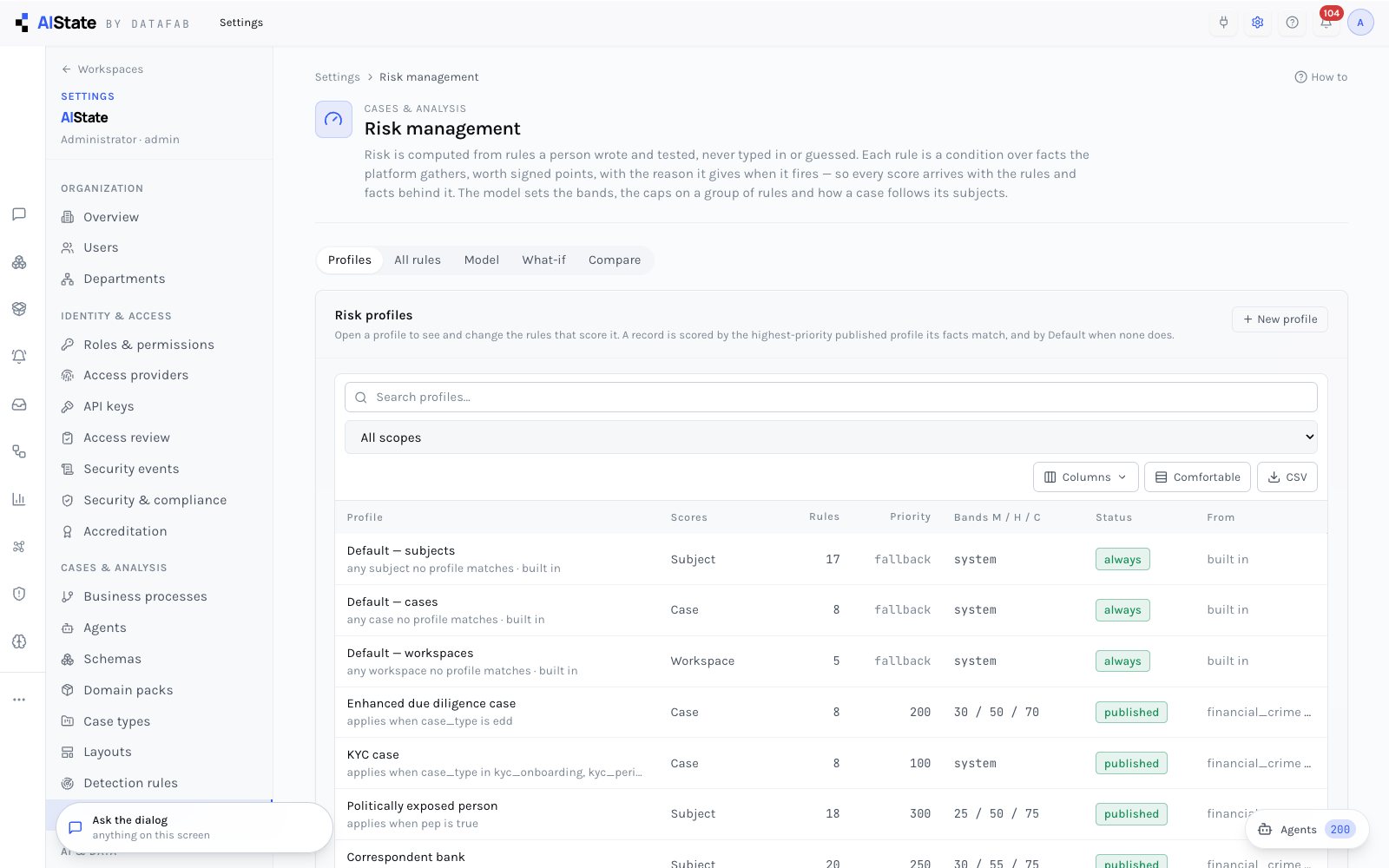Open Politically exposed person profile

click(x=831, y=814)
